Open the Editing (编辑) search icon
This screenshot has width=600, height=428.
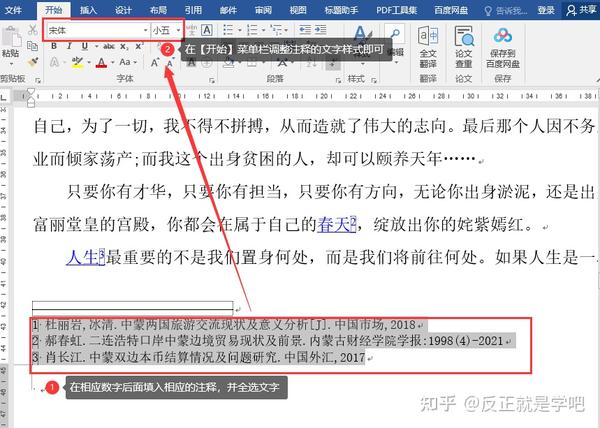pos(396,35)
